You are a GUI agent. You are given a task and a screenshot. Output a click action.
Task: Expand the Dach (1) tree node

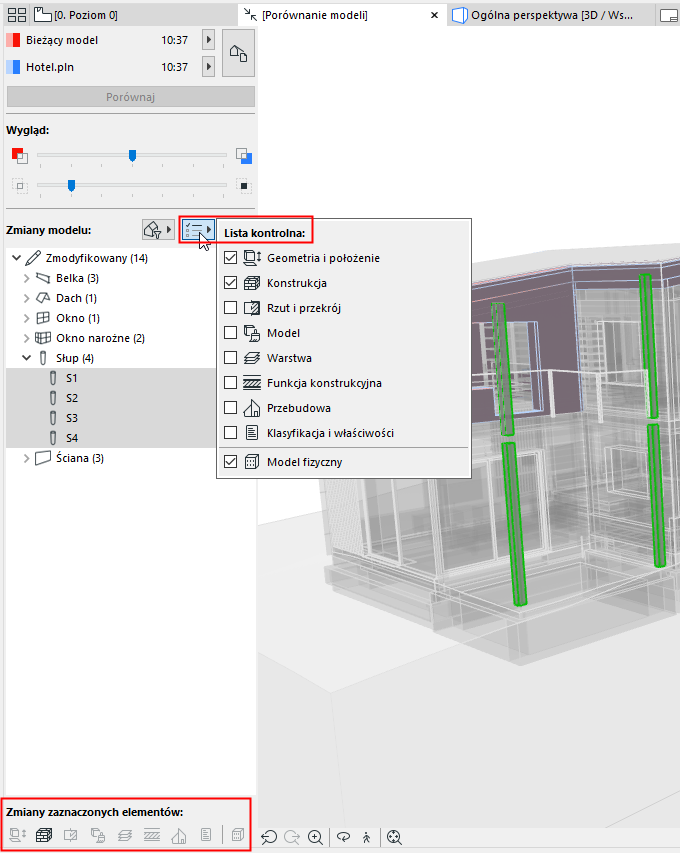pos(26,298)
